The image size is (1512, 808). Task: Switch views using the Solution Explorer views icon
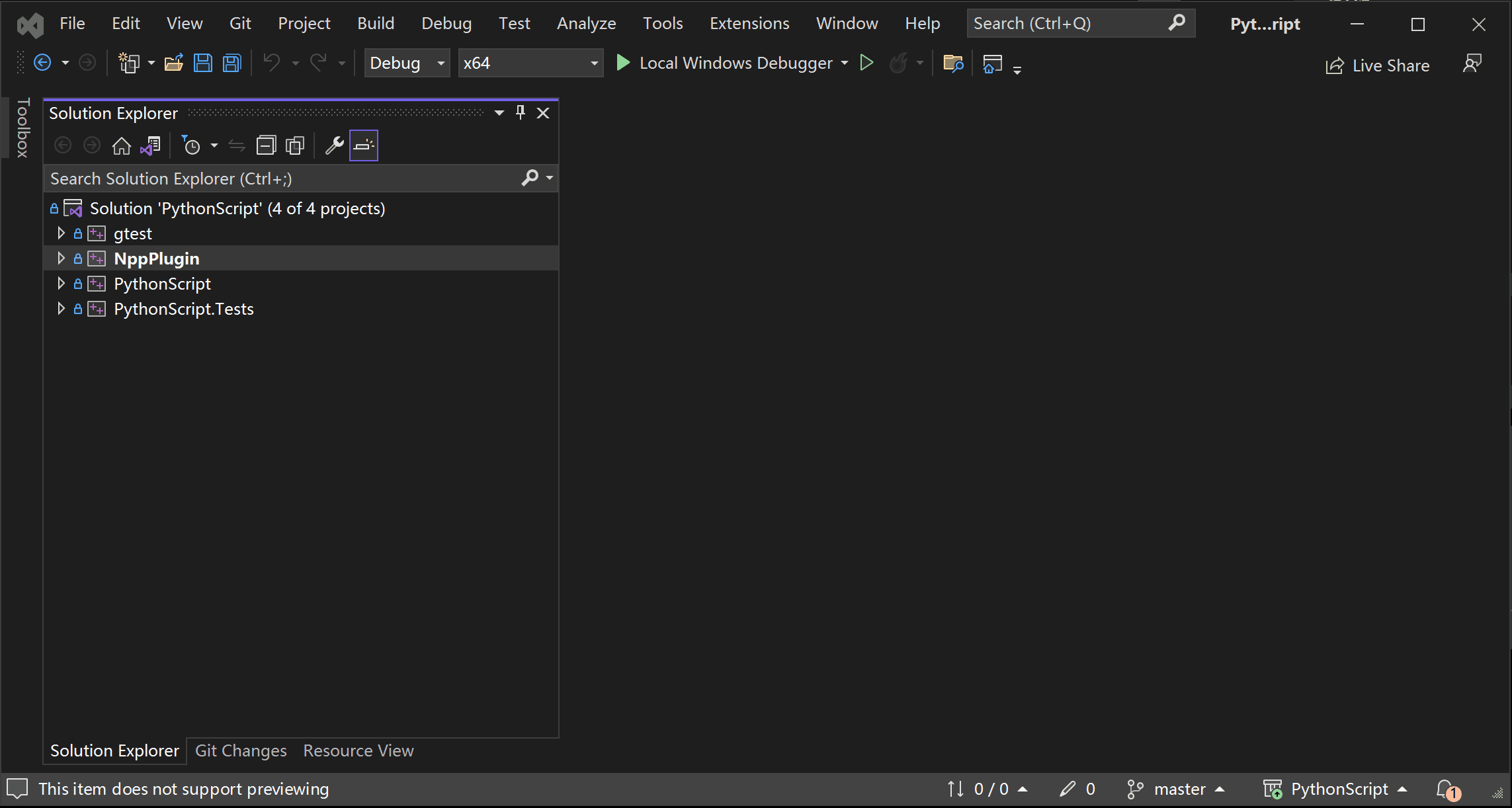tap(150, 145)
